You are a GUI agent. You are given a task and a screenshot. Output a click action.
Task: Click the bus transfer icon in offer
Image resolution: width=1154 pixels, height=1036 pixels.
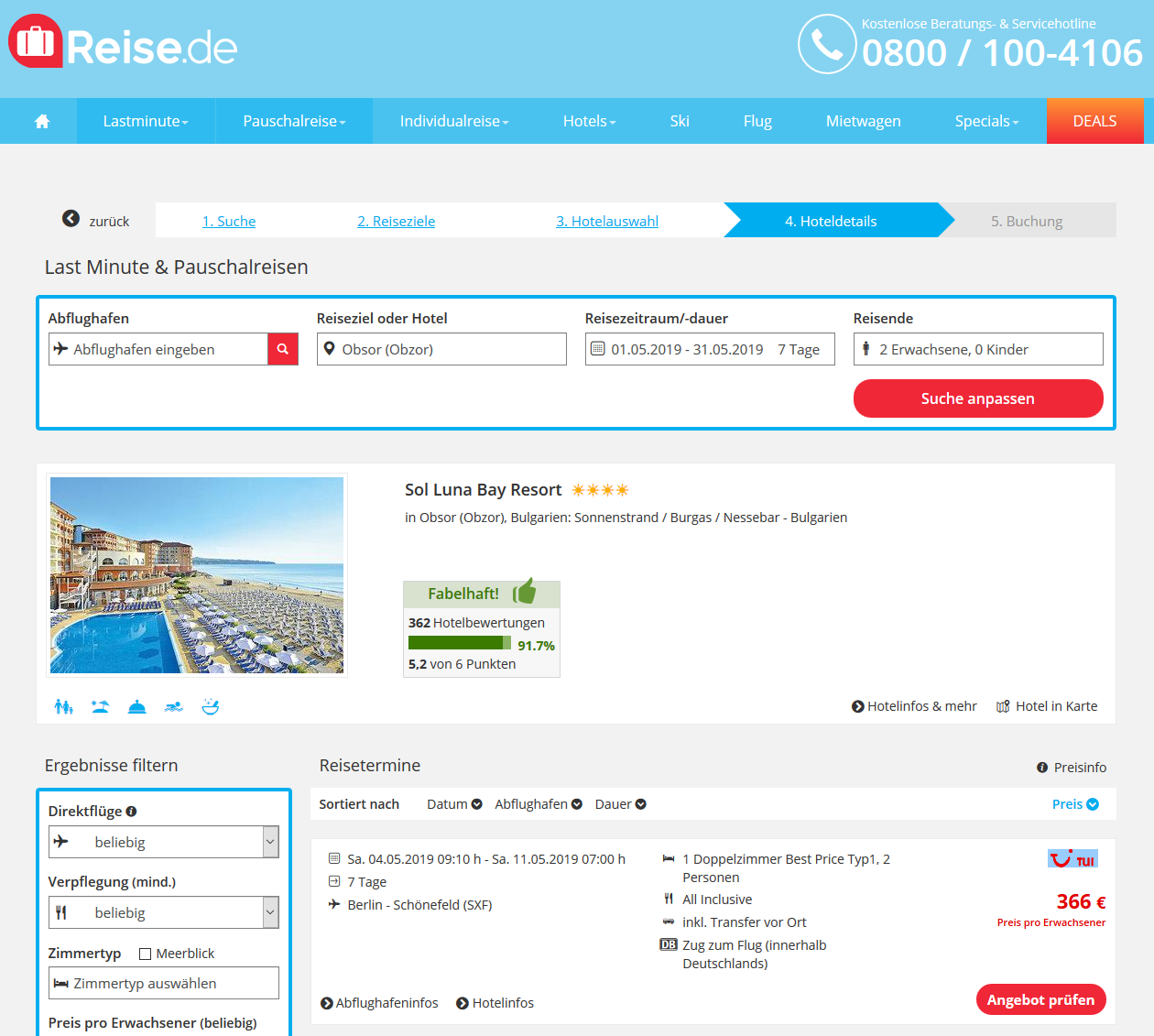pyautogui.click(x=669, y=921)
